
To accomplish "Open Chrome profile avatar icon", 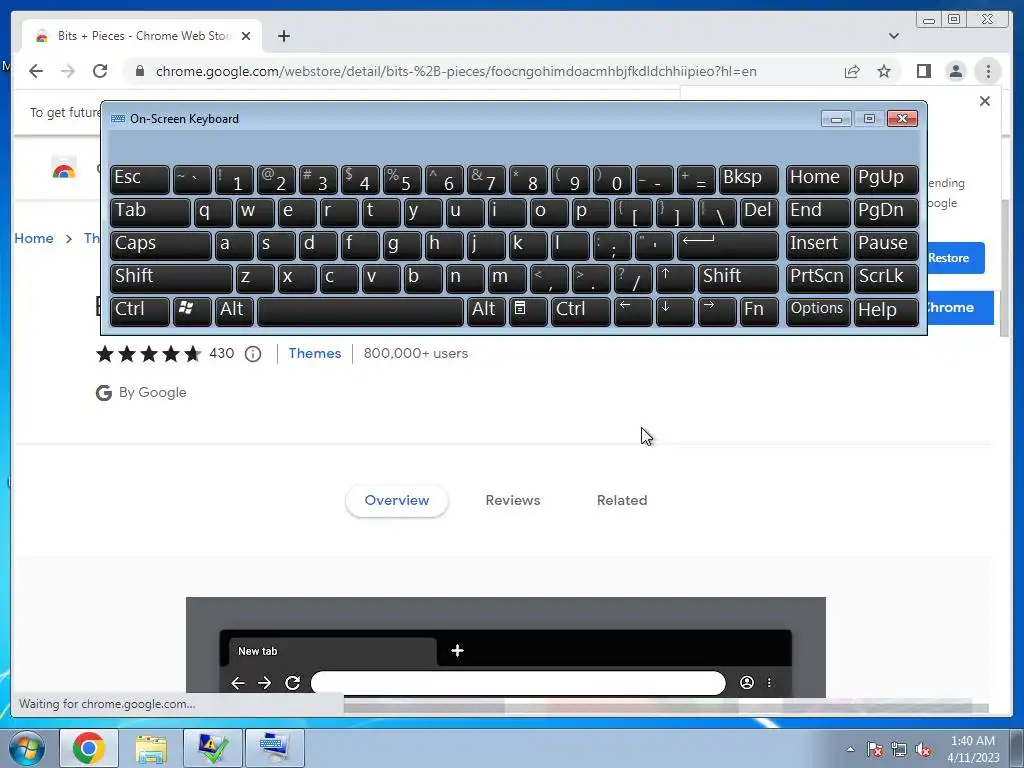I will click(x=955, y=71).
